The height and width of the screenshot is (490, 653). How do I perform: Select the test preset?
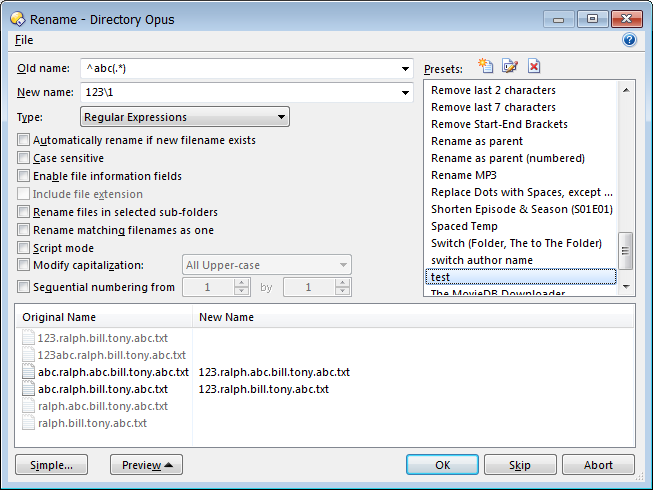521,277
